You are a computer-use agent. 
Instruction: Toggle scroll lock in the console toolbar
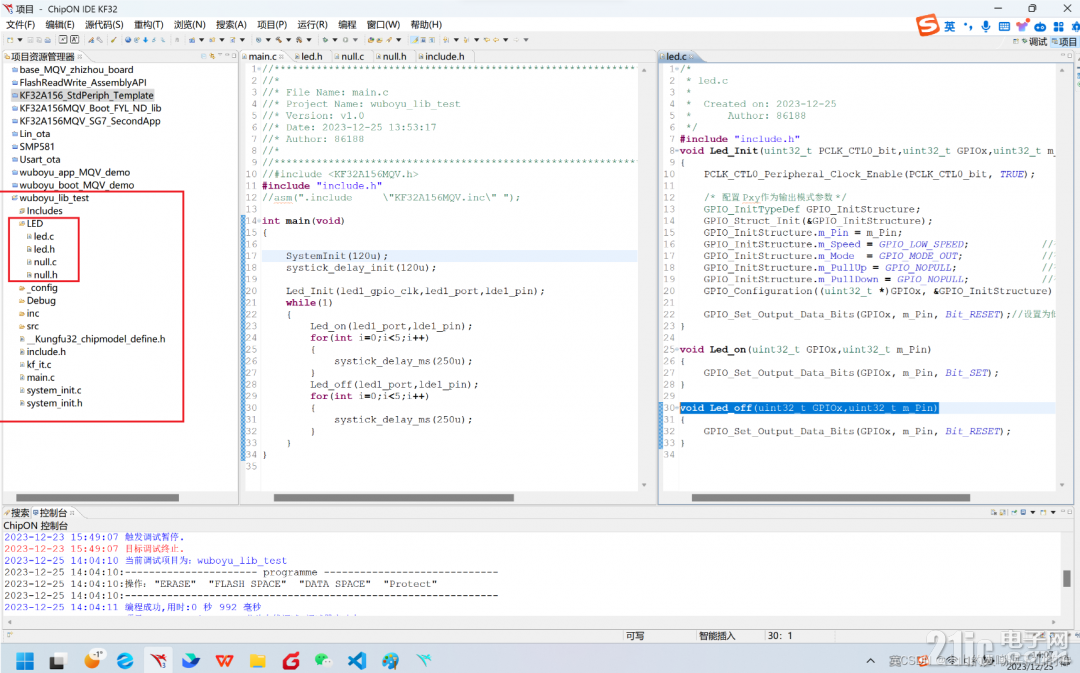pyautogui.click(x=1002, y=512)
